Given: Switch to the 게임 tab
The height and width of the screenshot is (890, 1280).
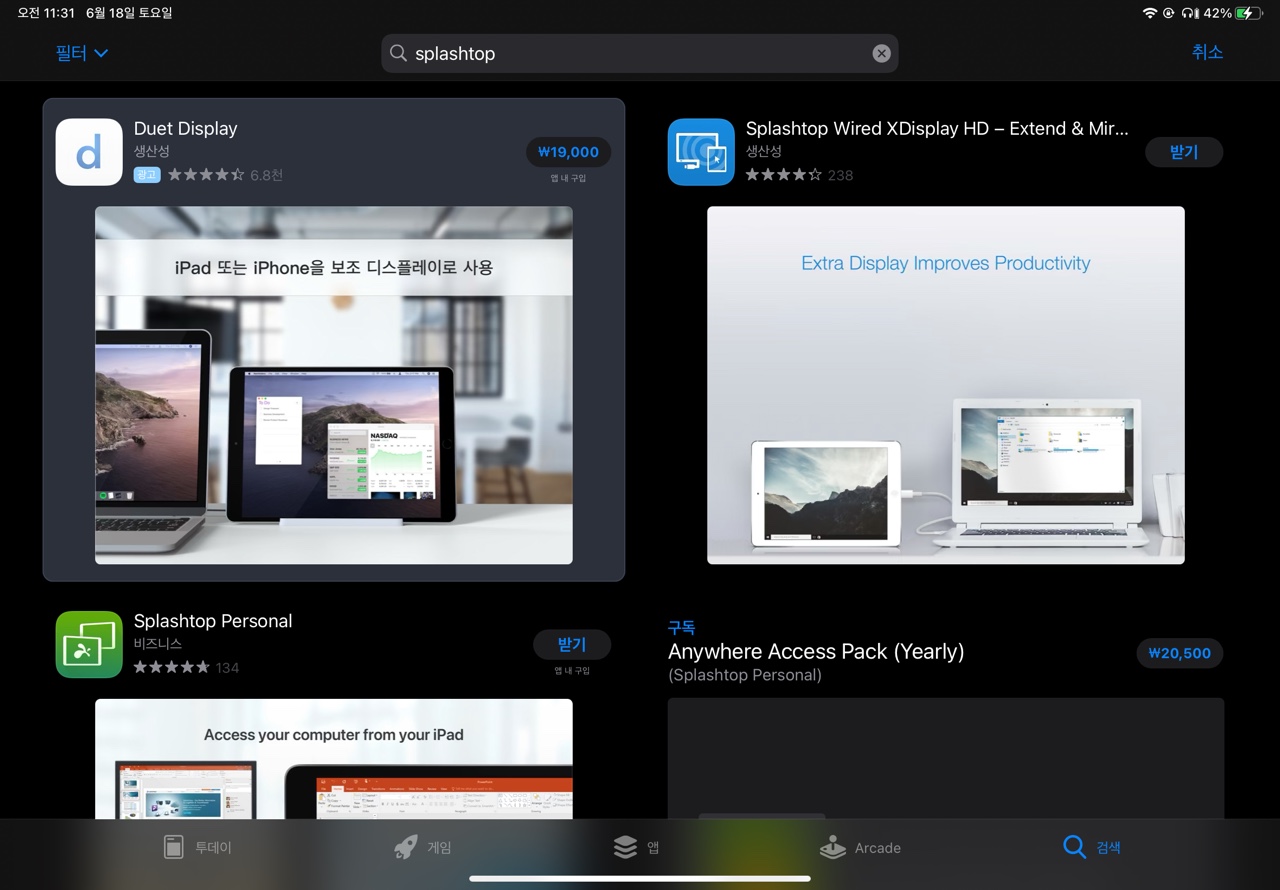Looking at the screenshot, I should 422,847.
